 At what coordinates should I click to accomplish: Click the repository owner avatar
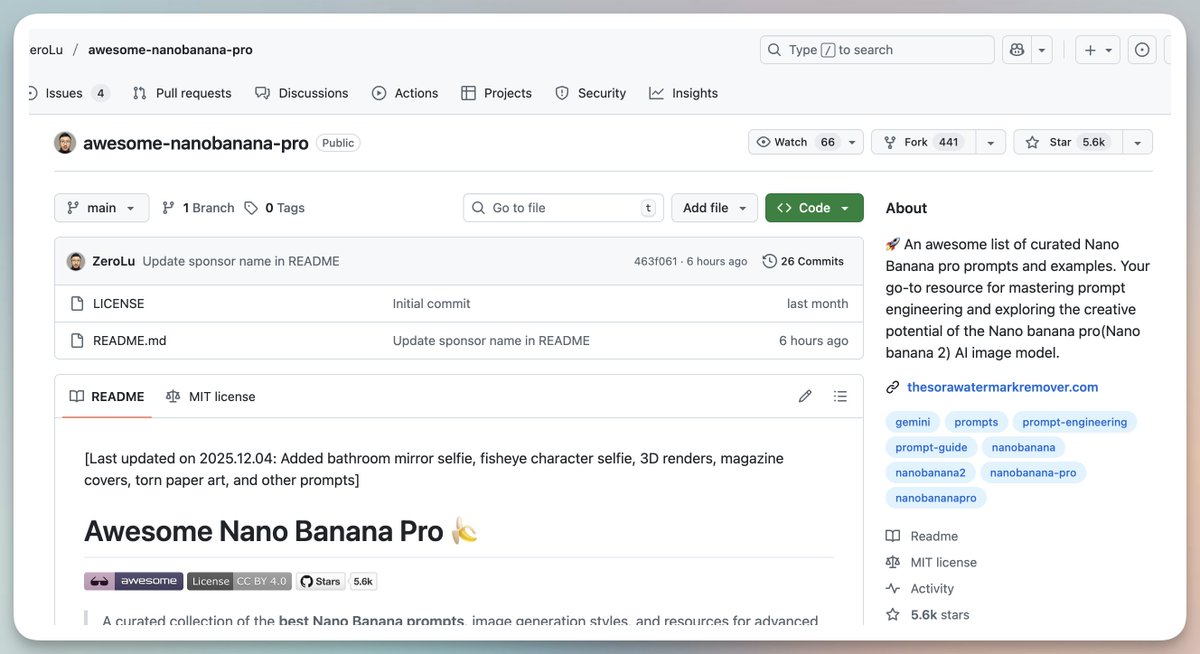[65, 143]
